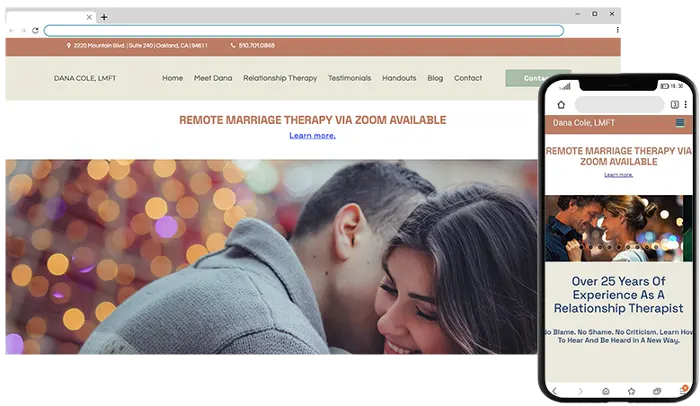Click the desktop browser address bar
Viewport: 700px width, 406px height.
coord(300,31)
